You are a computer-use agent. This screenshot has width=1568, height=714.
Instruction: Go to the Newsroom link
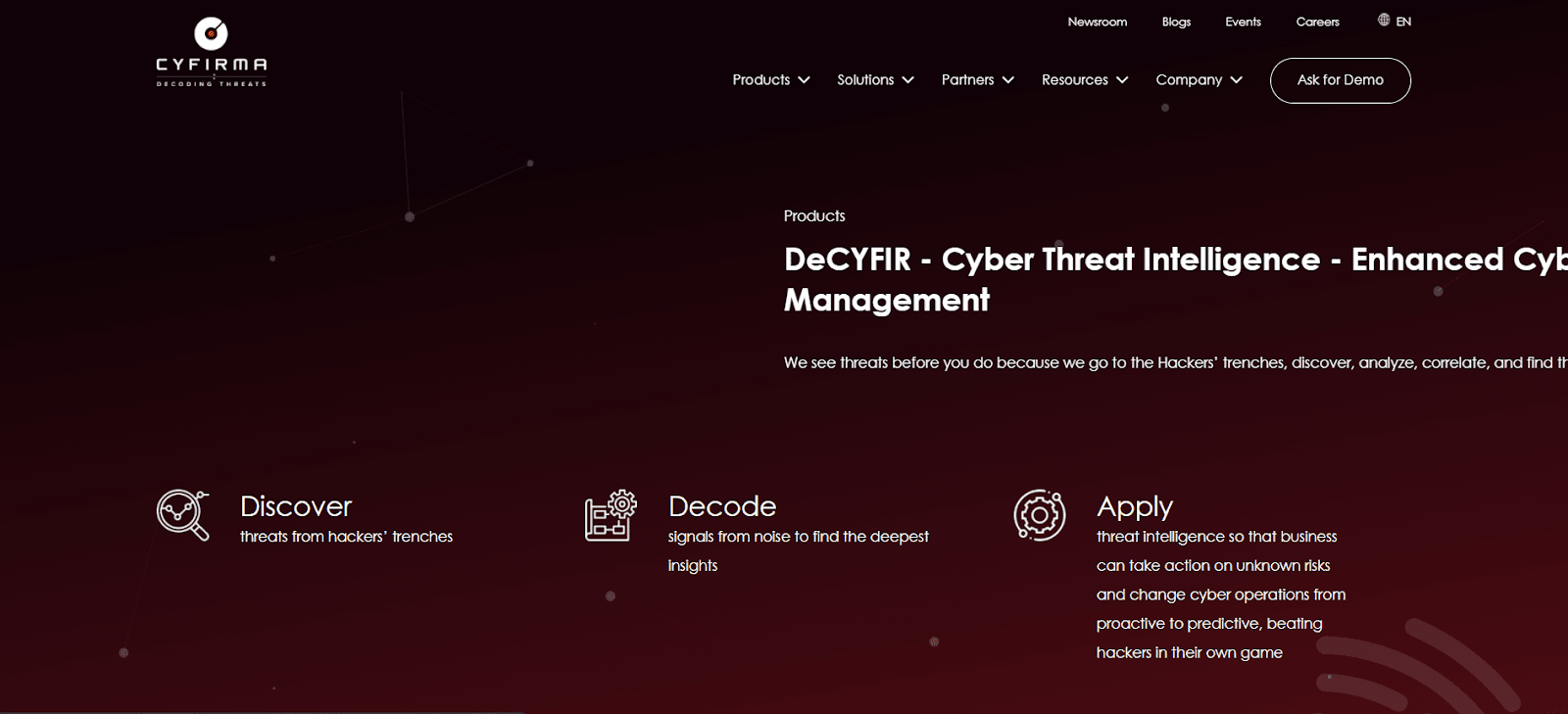1098,22
